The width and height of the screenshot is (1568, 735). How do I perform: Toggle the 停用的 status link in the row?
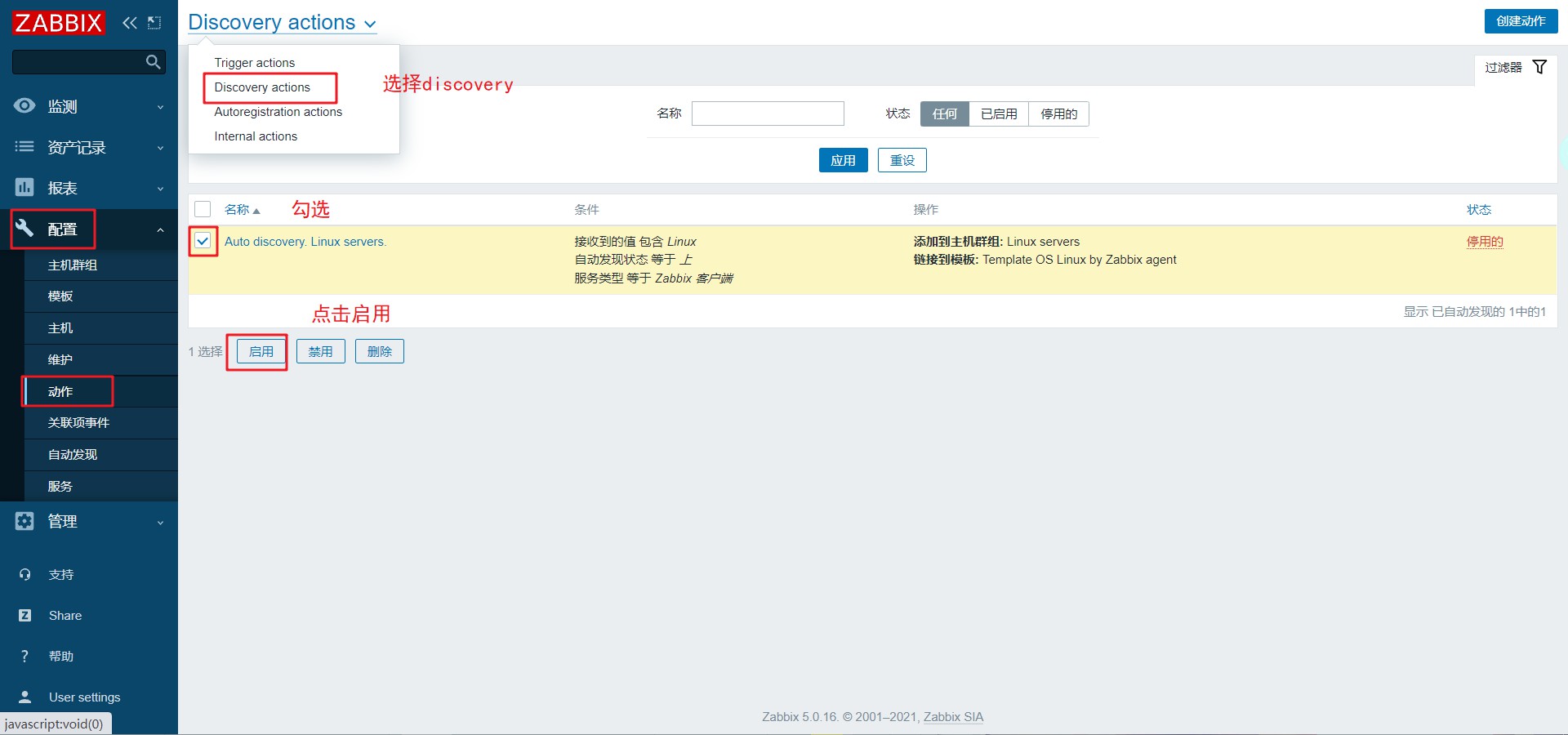pos(1485,242)
